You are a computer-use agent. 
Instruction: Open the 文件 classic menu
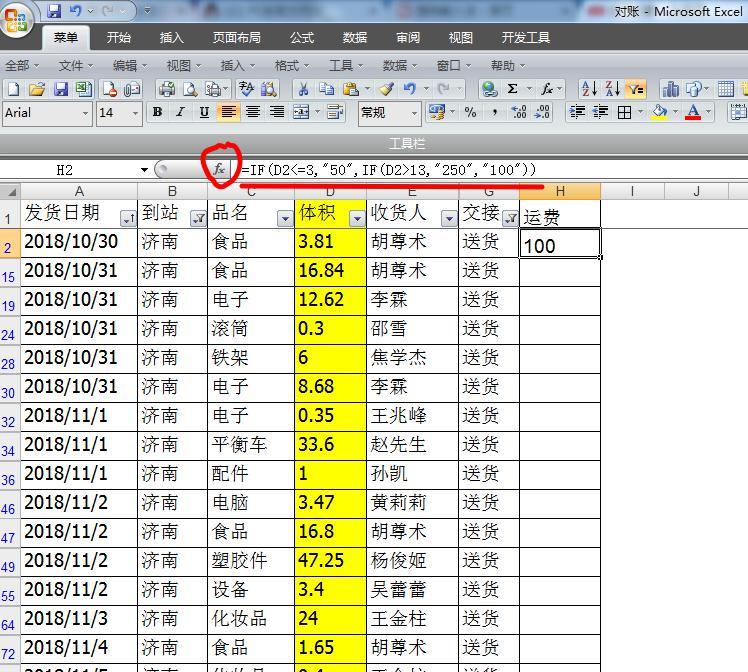tap(76, 65)
